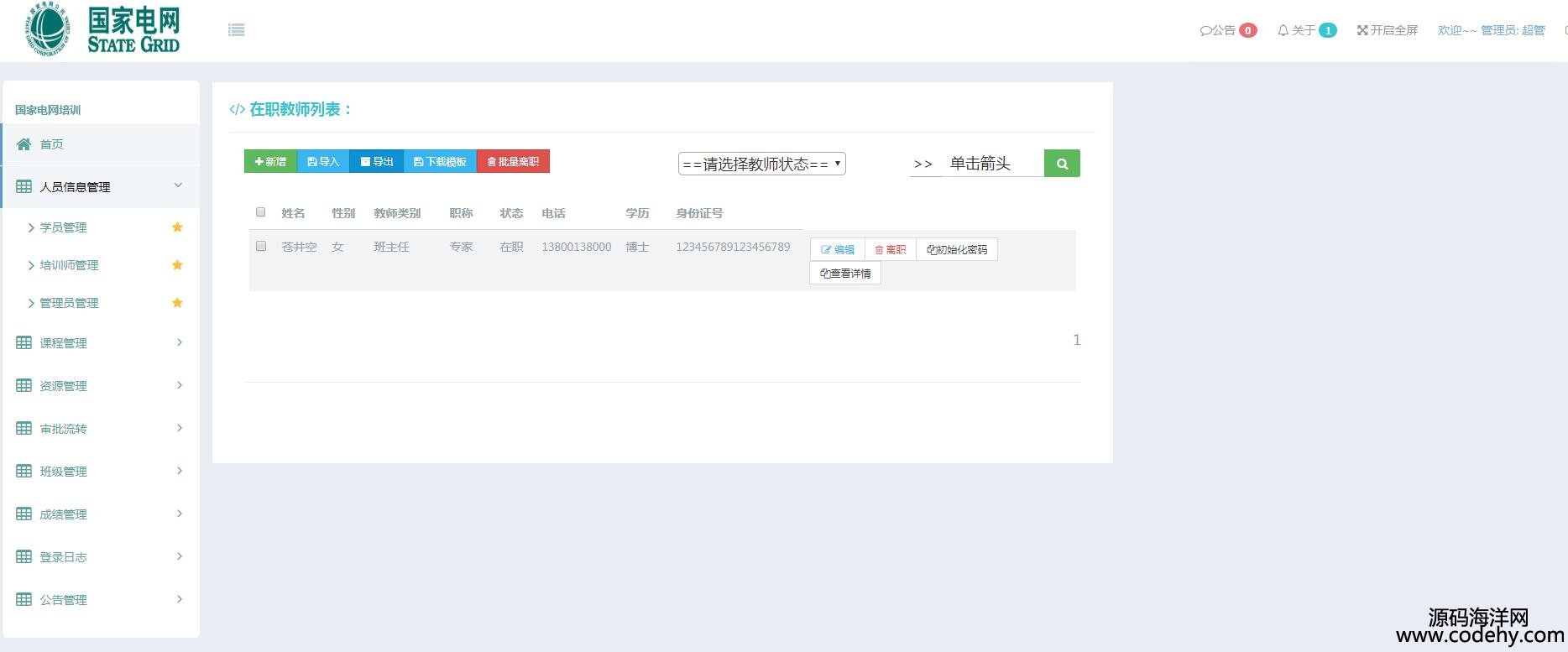Click the sidebar collapse hamburger icon
Viewport: 1568px width, 652px height.
[236, 30]
